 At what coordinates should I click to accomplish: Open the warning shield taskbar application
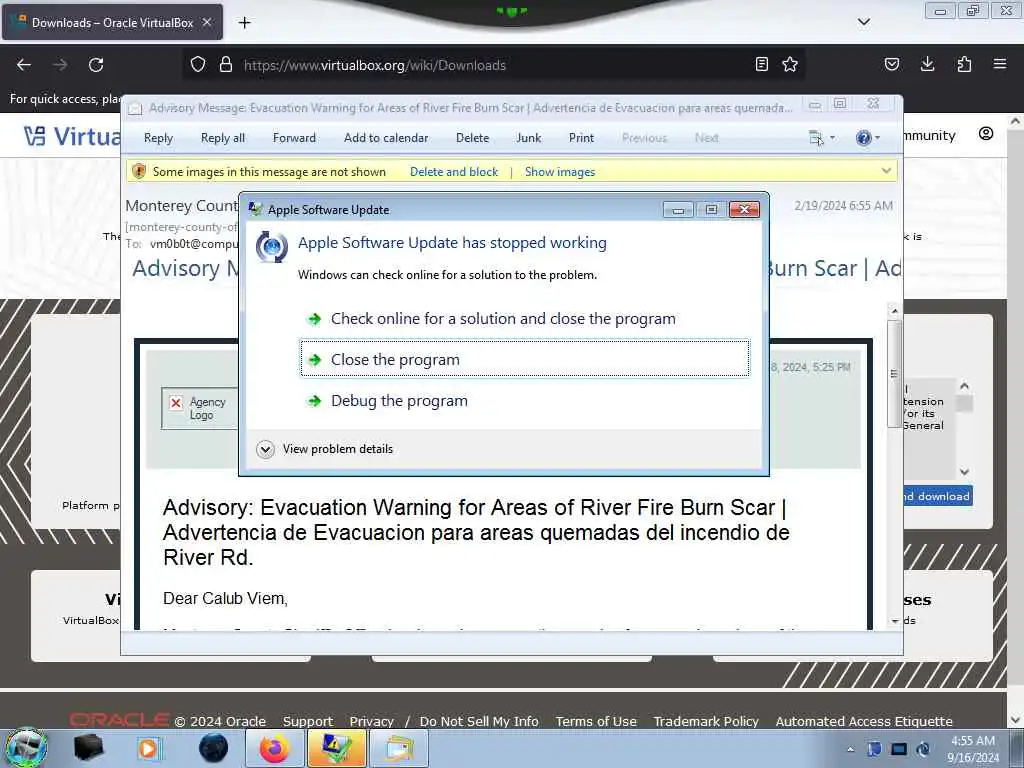(x=336, y=748)
